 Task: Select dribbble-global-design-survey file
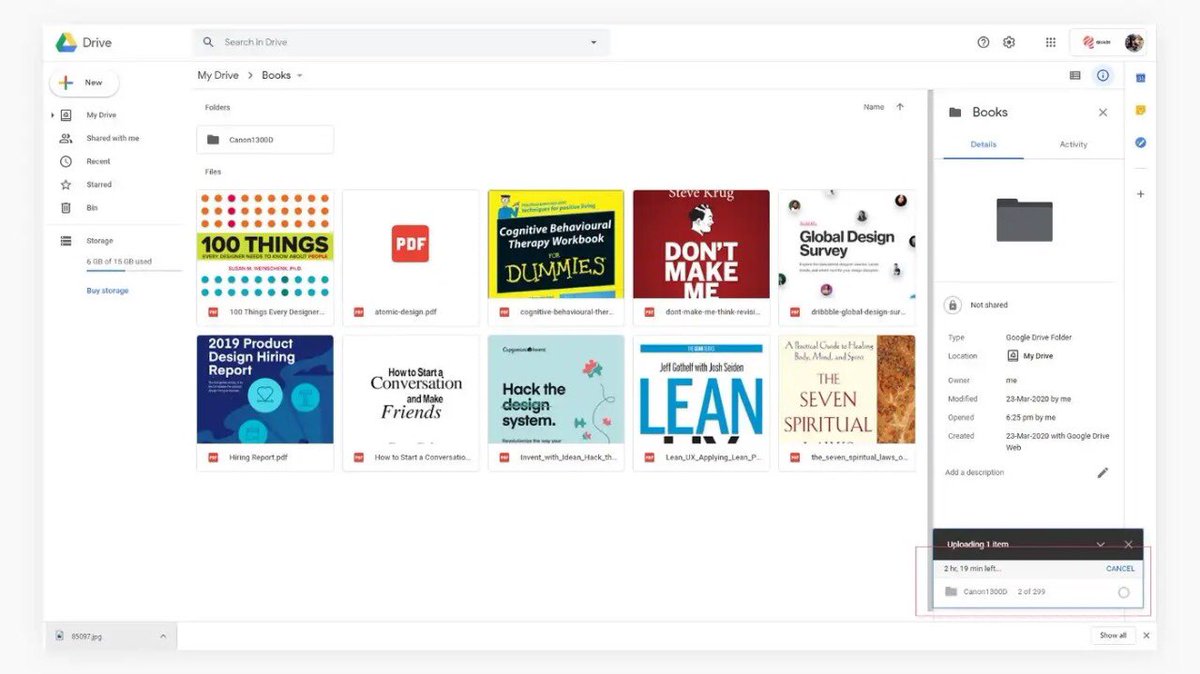[847, 258]
